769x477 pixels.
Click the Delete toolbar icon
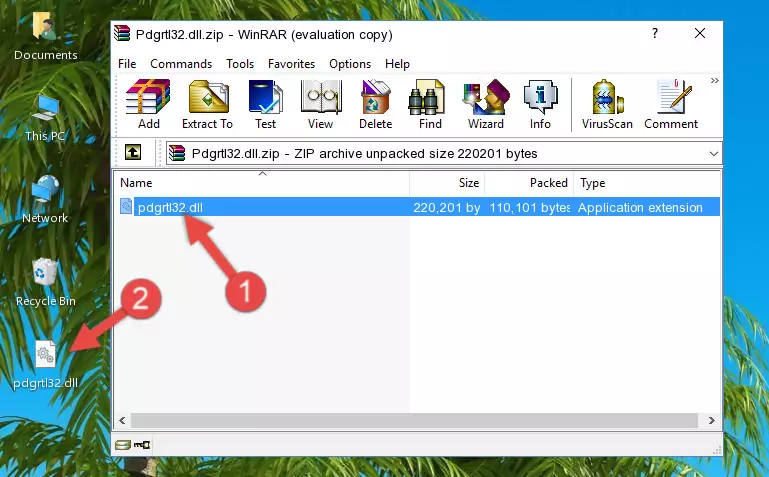(376, 104)
